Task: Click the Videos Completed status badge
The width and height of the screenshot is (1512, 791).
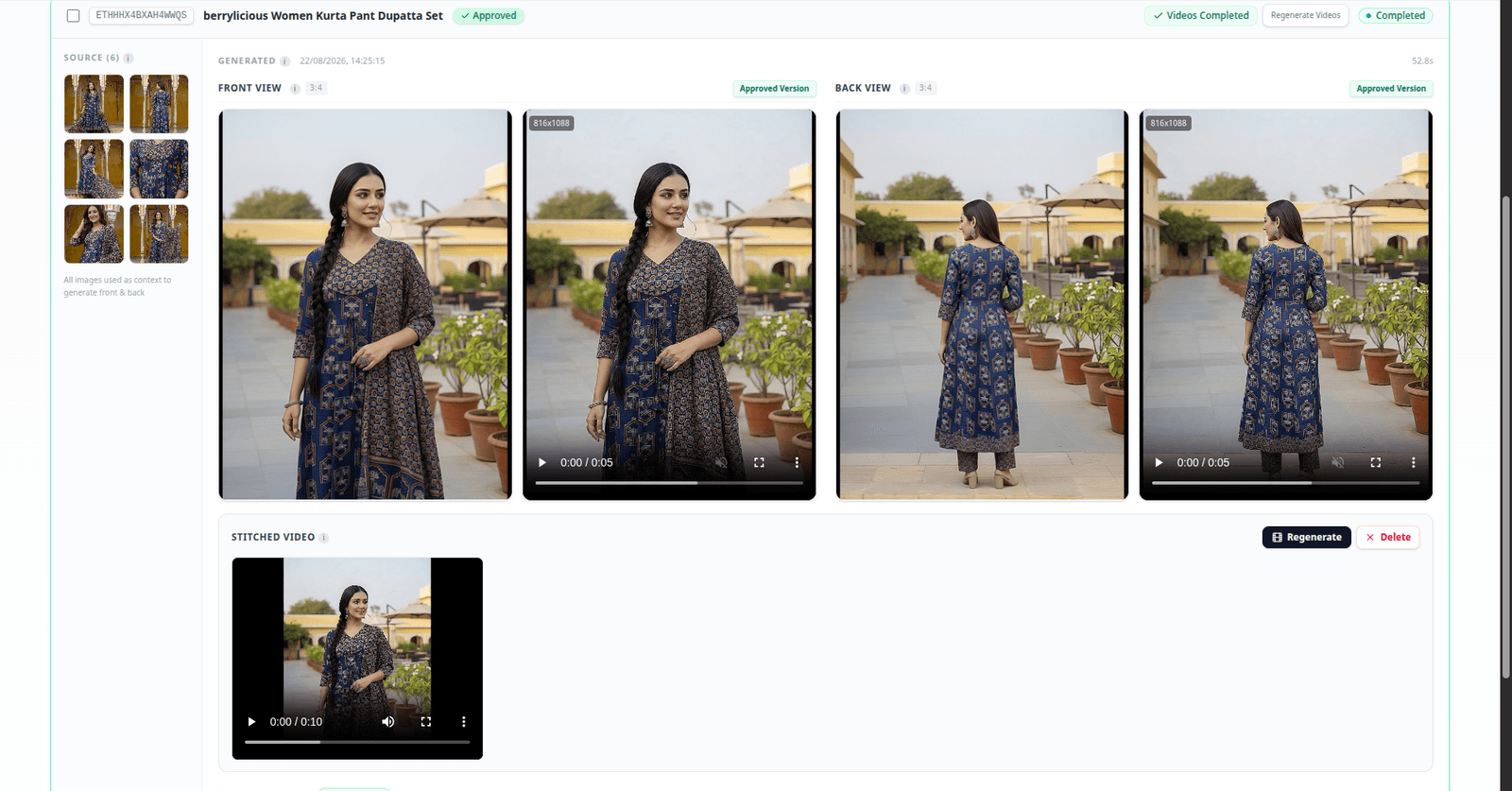Action: coord(1201,16)
